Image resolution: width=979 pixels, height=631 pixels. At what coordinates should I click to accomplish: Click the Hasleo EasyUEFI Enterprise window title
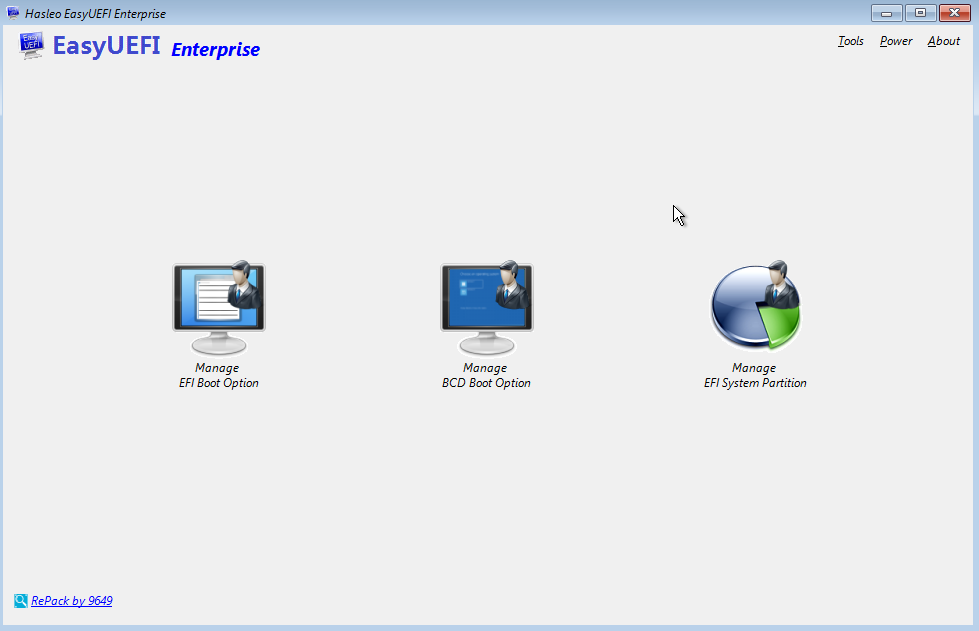[96, 13]
